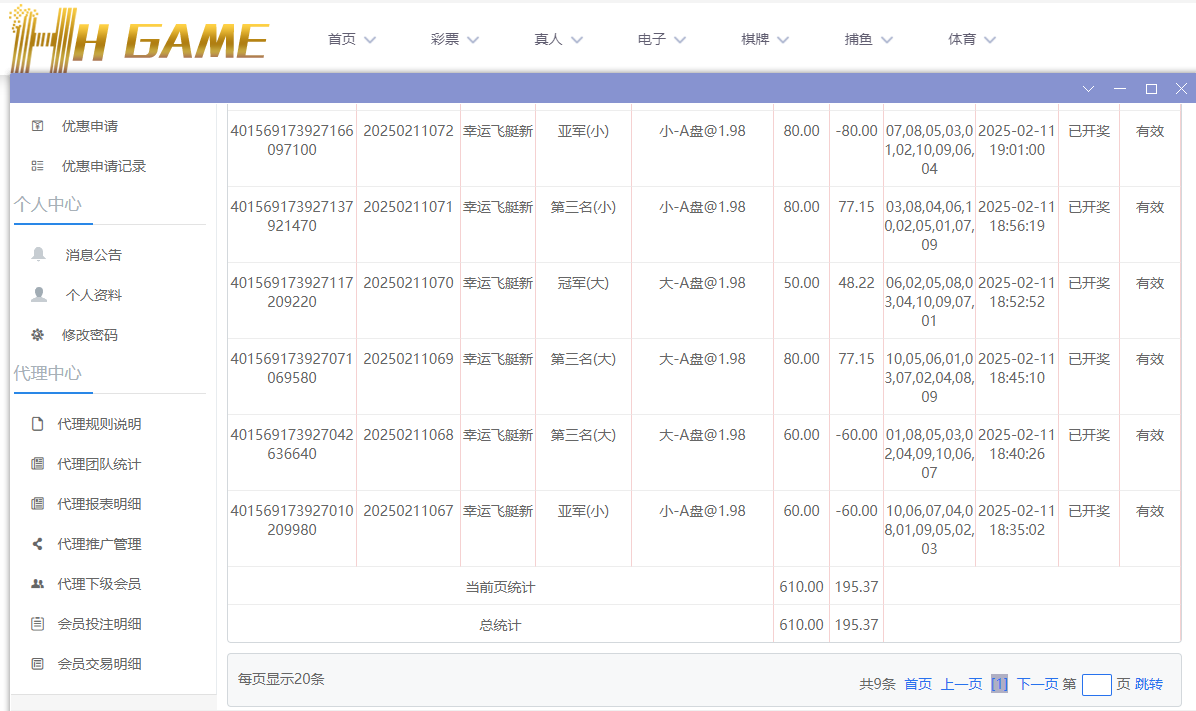Click the page number input field
Screen dimensions: 1196x711
click(x=1096, y=684)
